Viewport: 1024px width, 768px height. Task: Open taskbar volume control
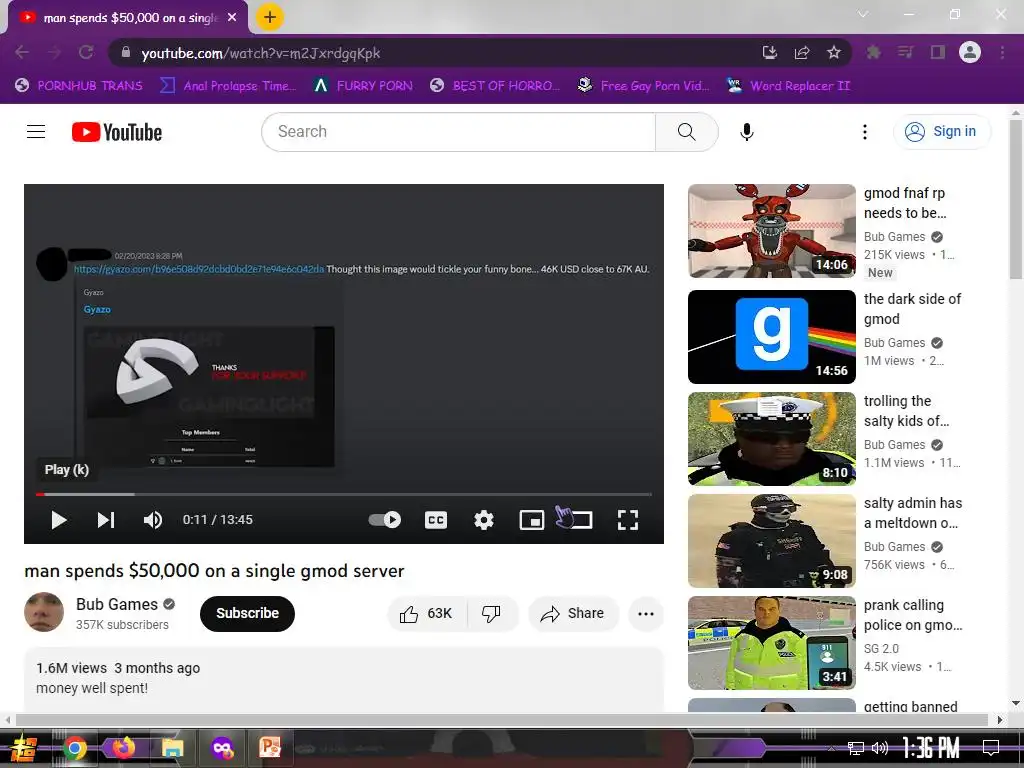(880, 748)
